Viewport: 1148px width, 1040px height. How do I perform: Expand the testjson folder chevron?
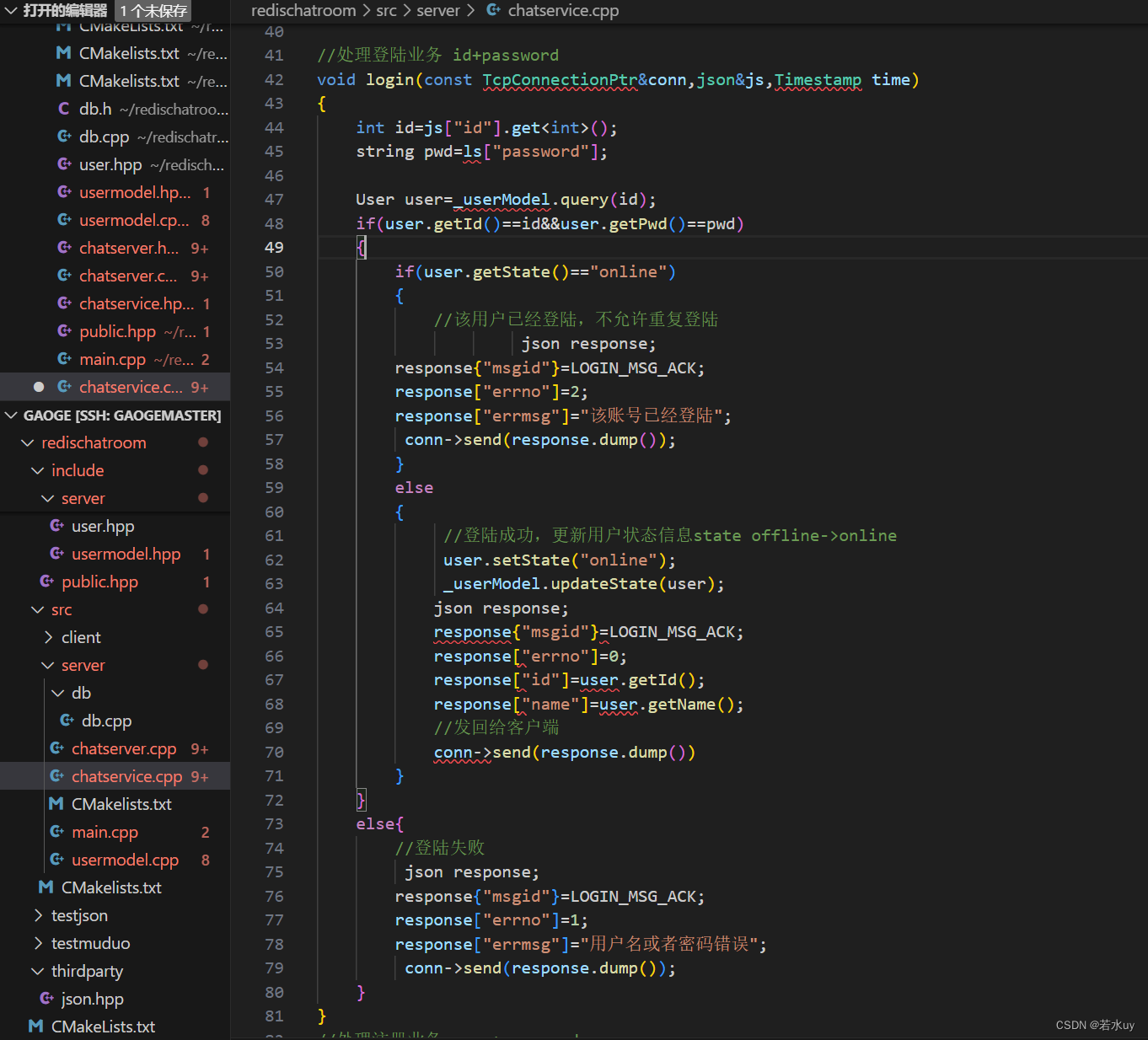(x=38, y=916)
